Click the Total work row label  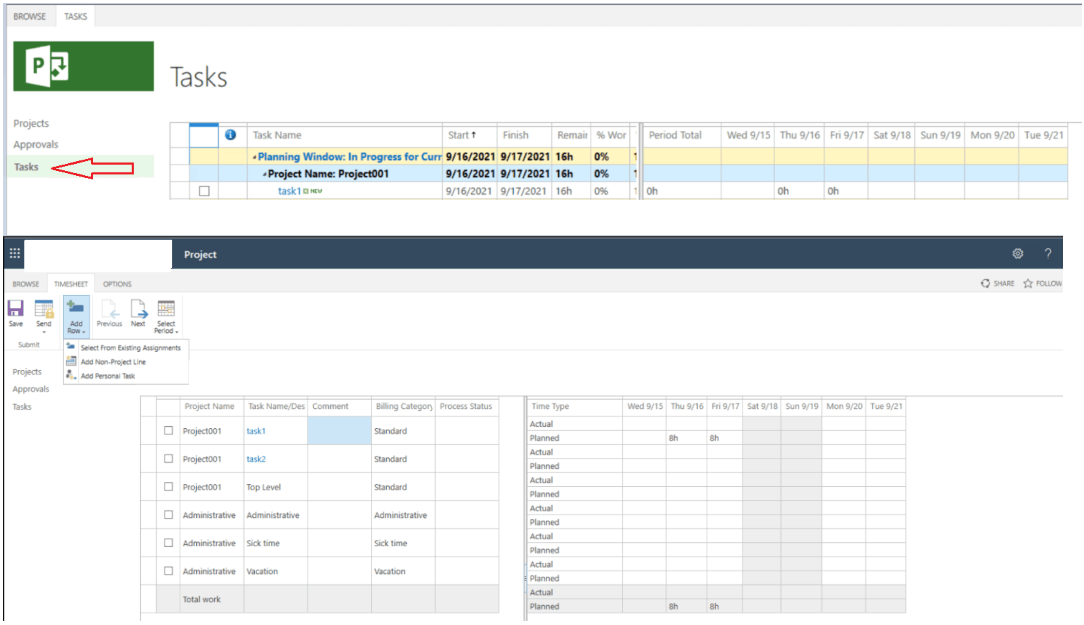pyautogui.click(x=201, y=599)
